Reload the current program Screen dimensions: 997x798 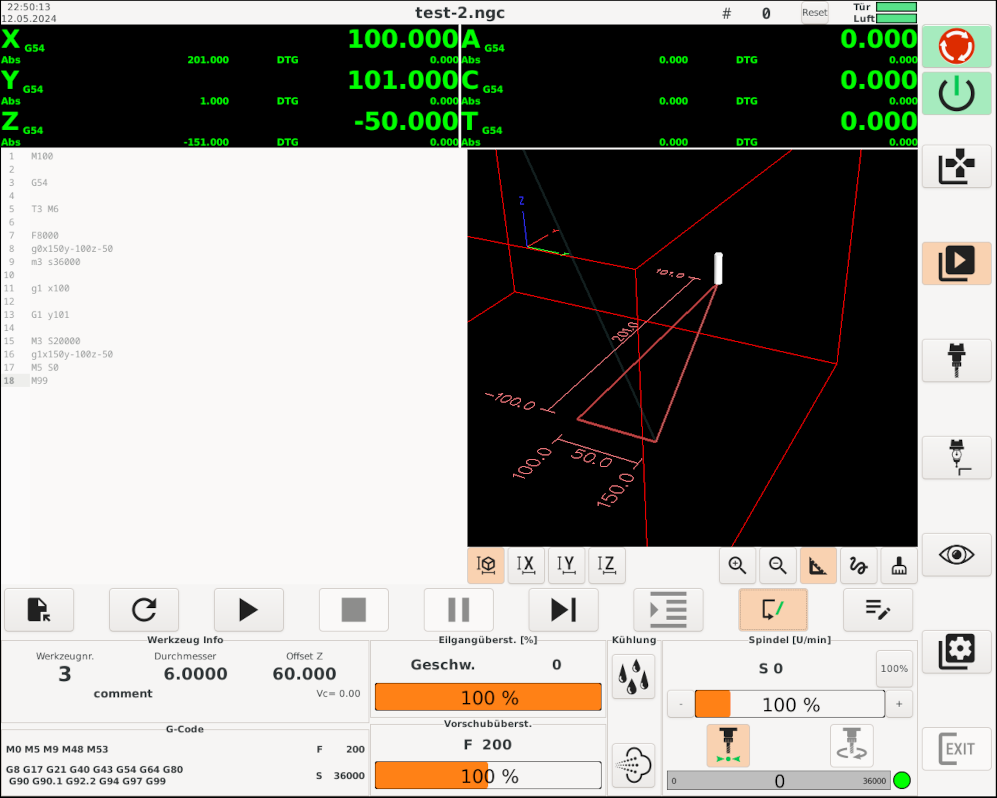click(144, 610)
